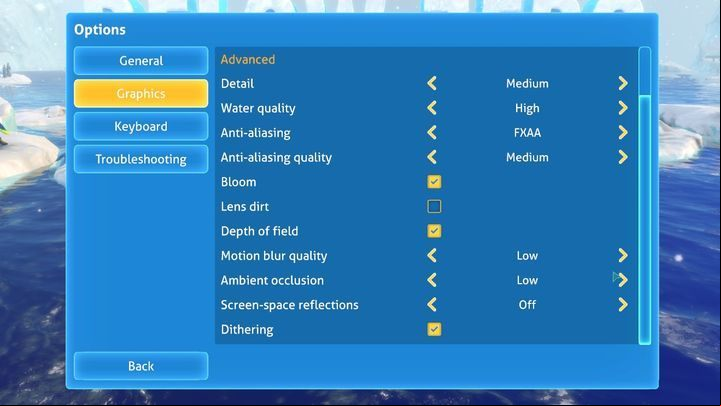Lower Water quality using left arrow
Image resolution: width=721 pixels, height=406 pixels.
point(432,108)
